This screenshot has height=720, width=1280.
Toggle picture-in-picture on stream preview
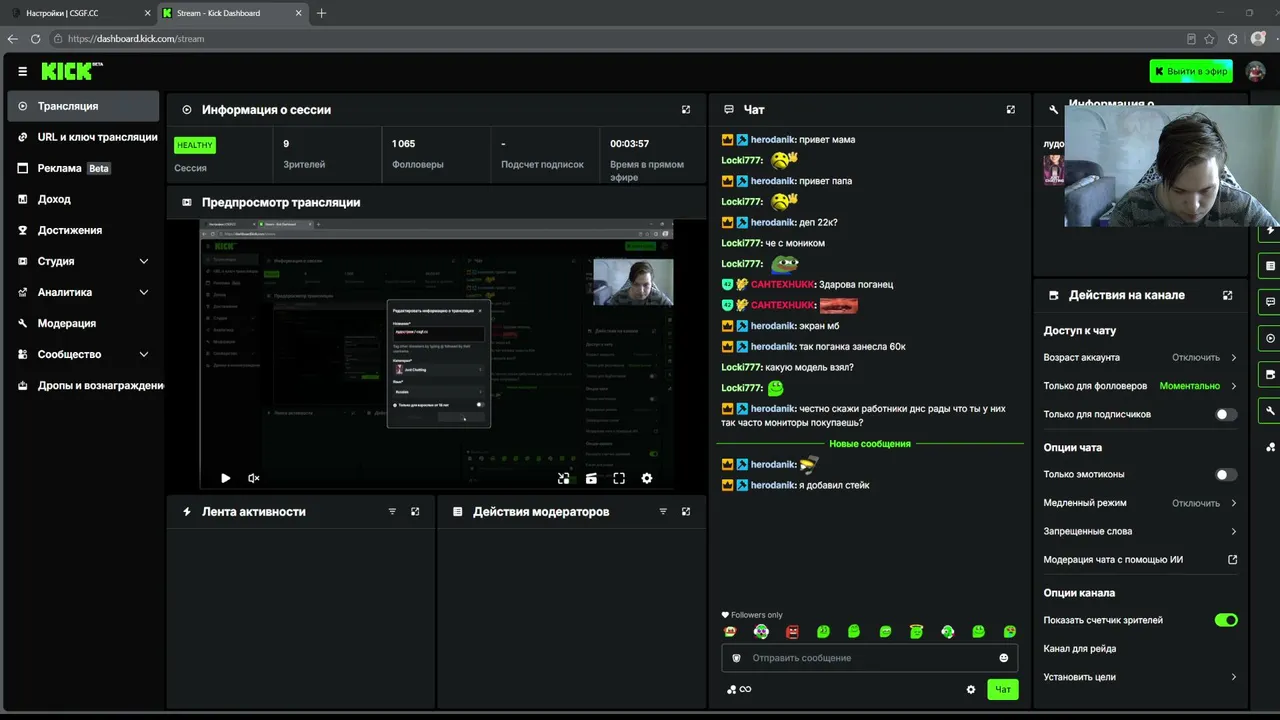click(564, 479)
